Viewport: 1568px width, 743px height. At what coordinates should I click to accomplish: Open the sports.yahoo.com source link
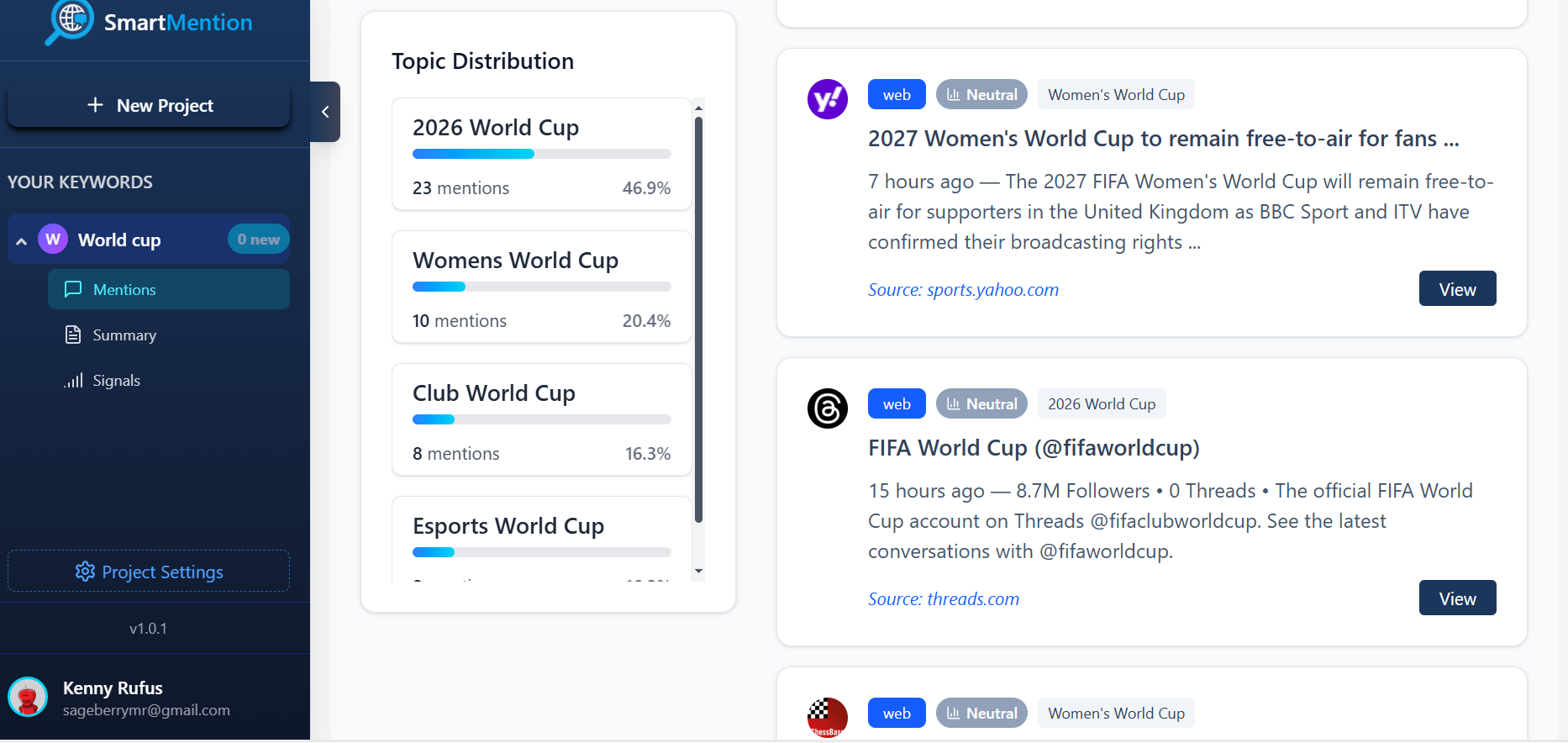coord(963,290)
